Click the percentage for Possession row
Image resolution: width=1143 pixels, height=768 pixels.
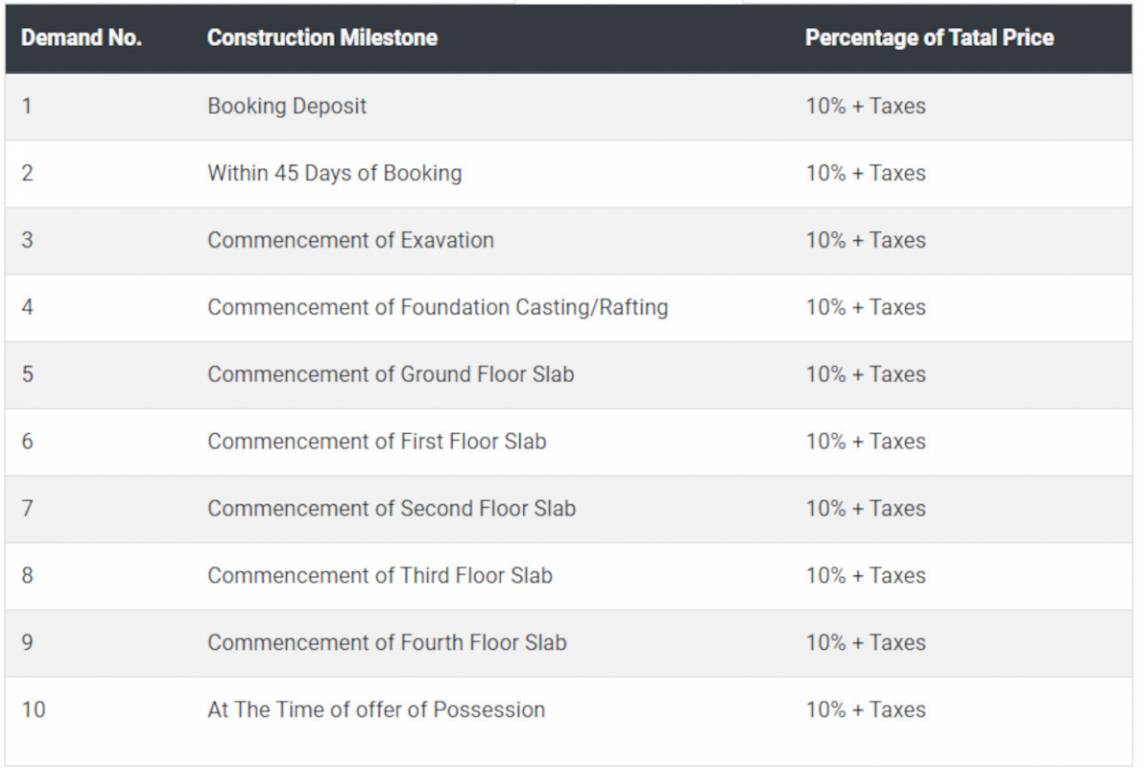click(x=865, y=710)
